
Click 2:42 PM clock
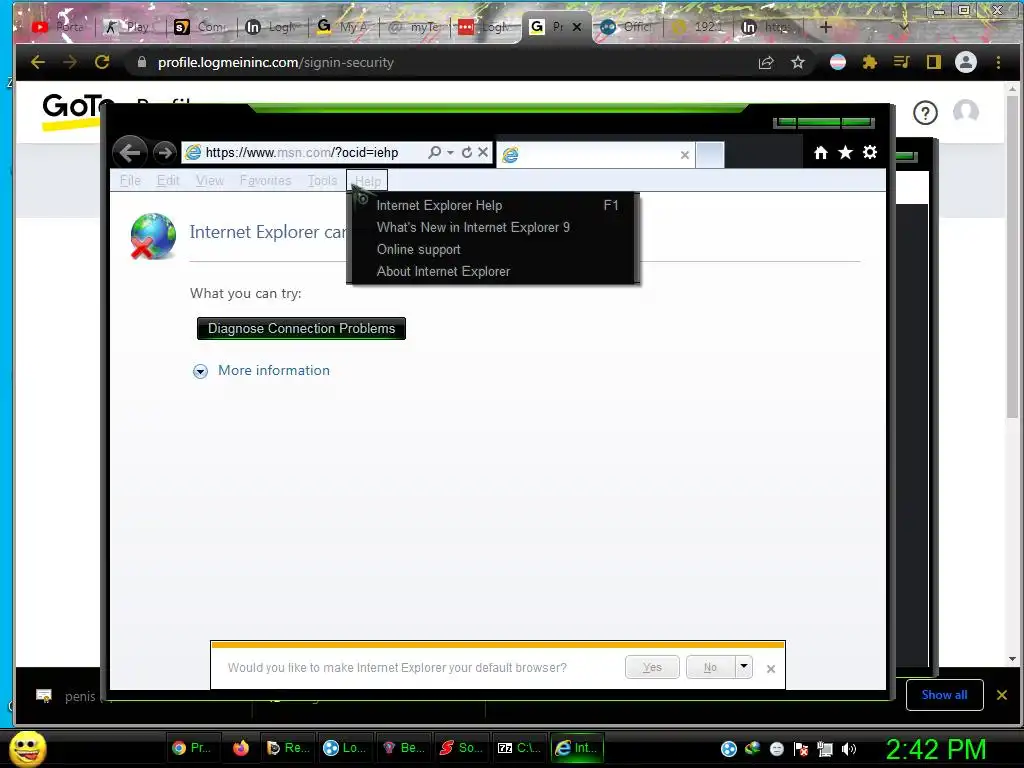(936, 749)
